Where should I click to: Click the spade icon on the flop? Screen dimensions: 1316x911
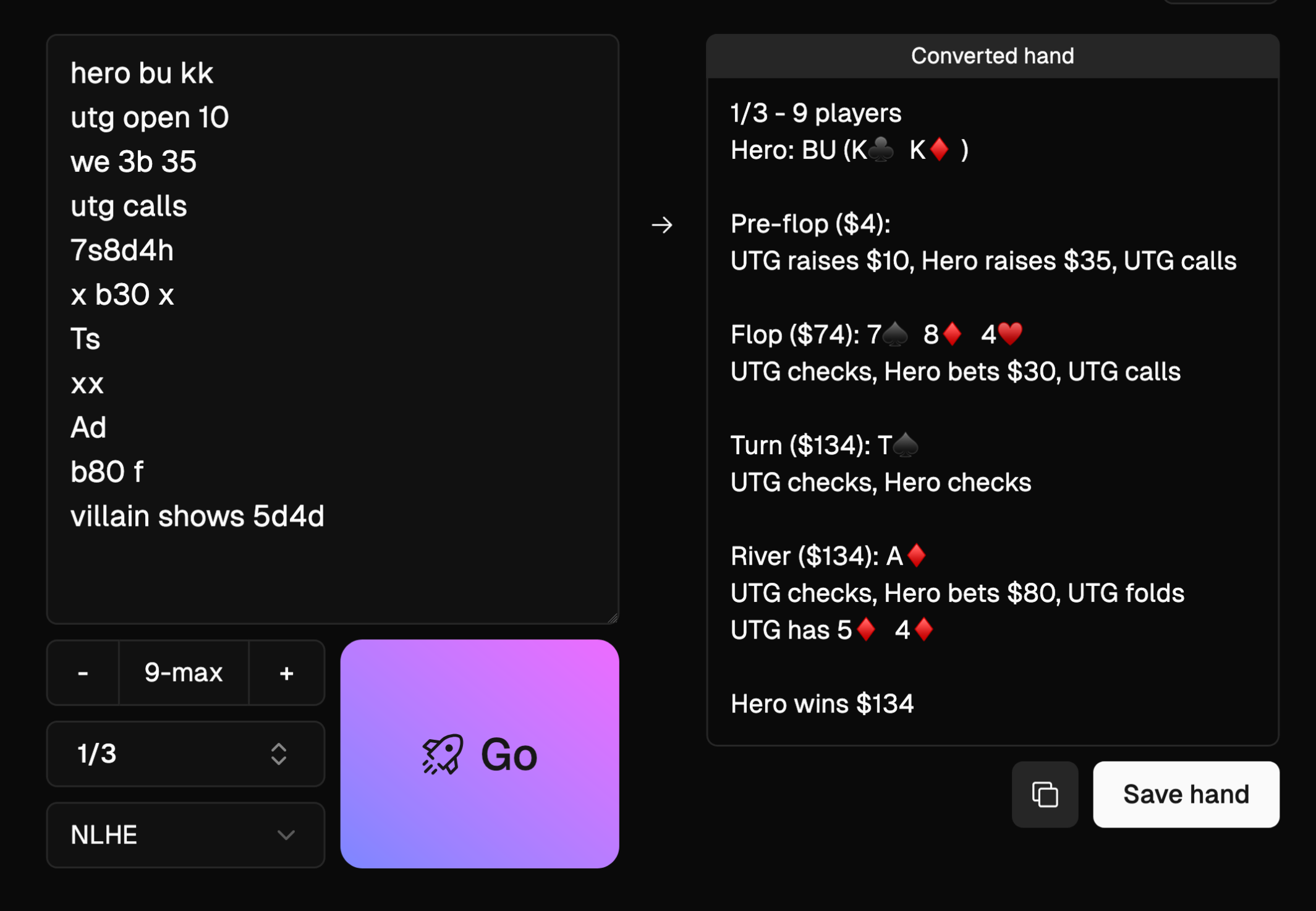coord(896,335)
